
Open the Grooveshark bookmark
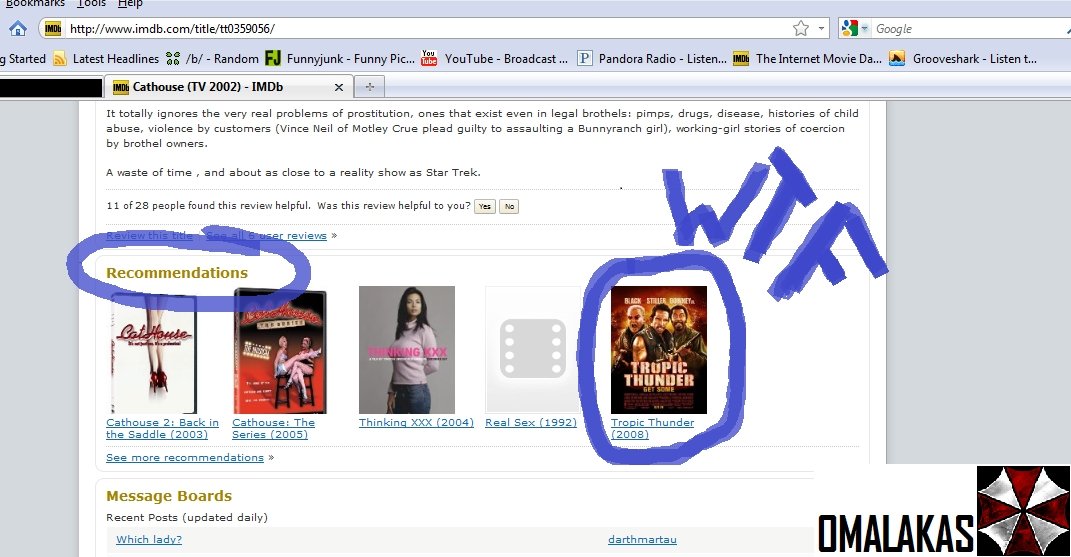tap(963, 59)
